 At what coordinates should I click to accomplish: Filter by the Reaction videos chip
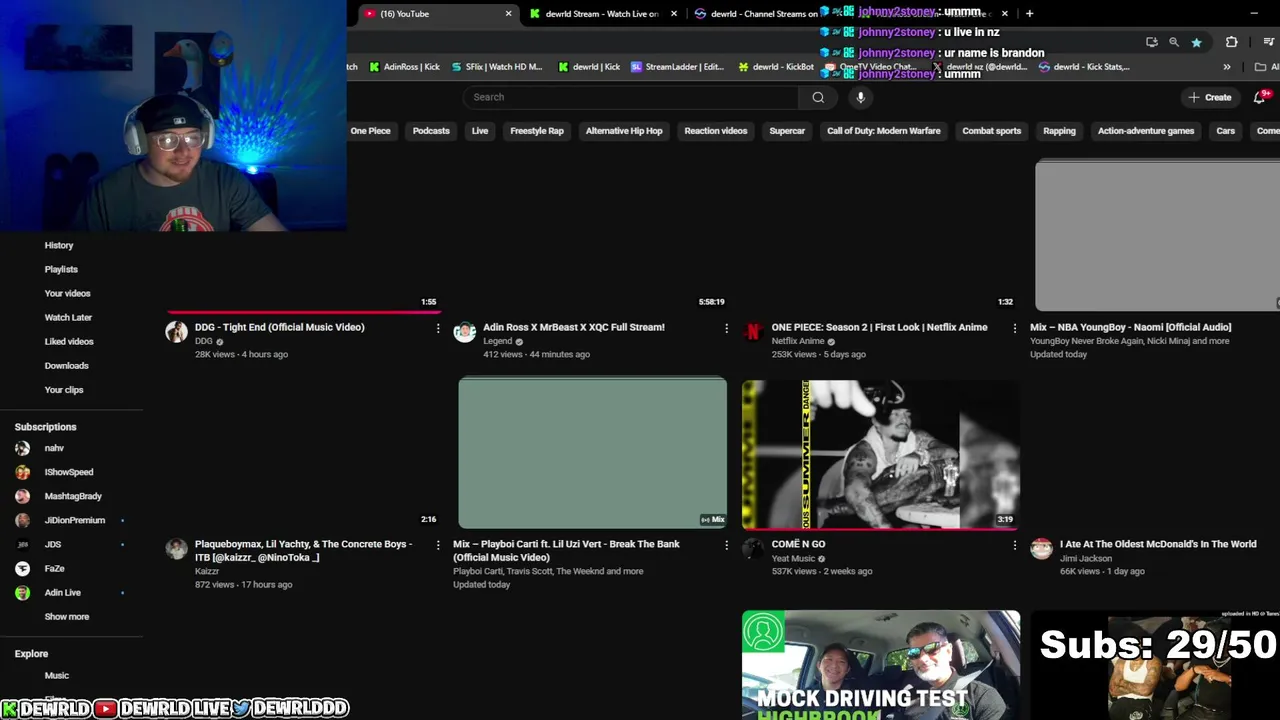[716, 131]
